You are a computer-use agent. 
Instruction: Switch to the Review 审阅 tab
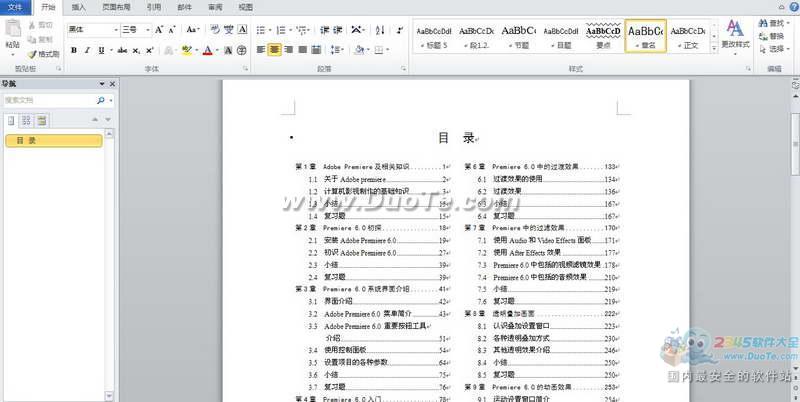215,7
